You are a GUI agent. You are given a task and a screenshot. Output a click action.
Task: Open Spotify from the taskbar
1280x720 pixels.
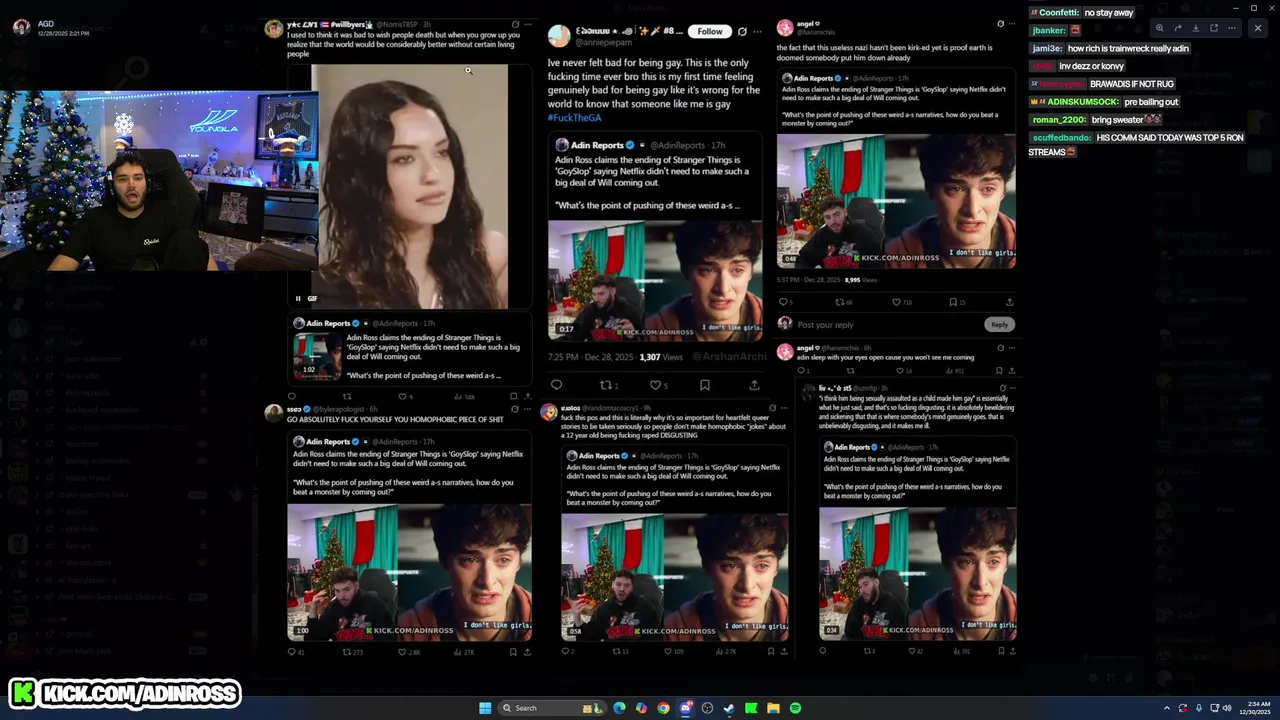(795, 708)
